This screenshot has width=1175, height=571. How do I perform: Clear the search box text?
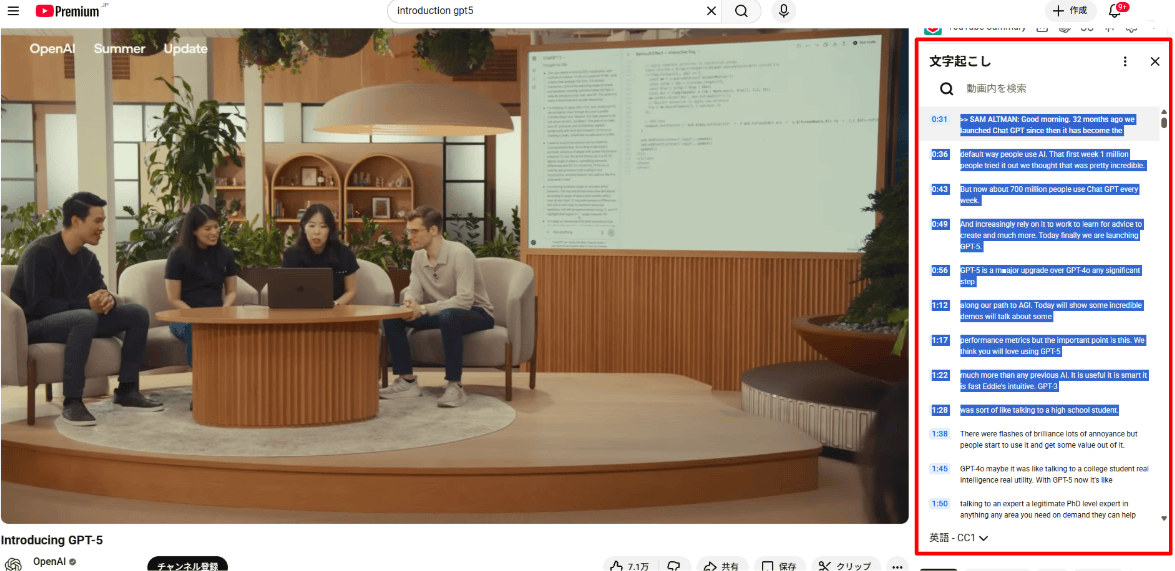click(711, 11)
